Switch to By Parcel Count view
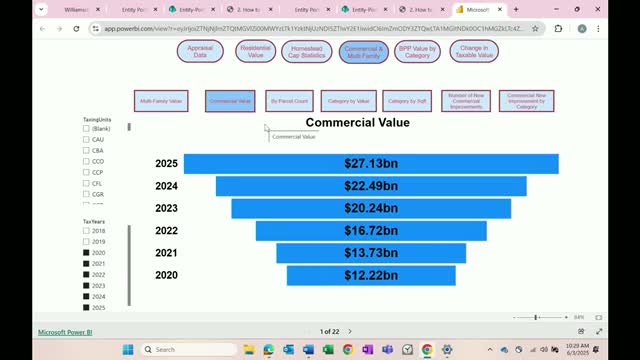640x360 pixels. click(289, 101)
